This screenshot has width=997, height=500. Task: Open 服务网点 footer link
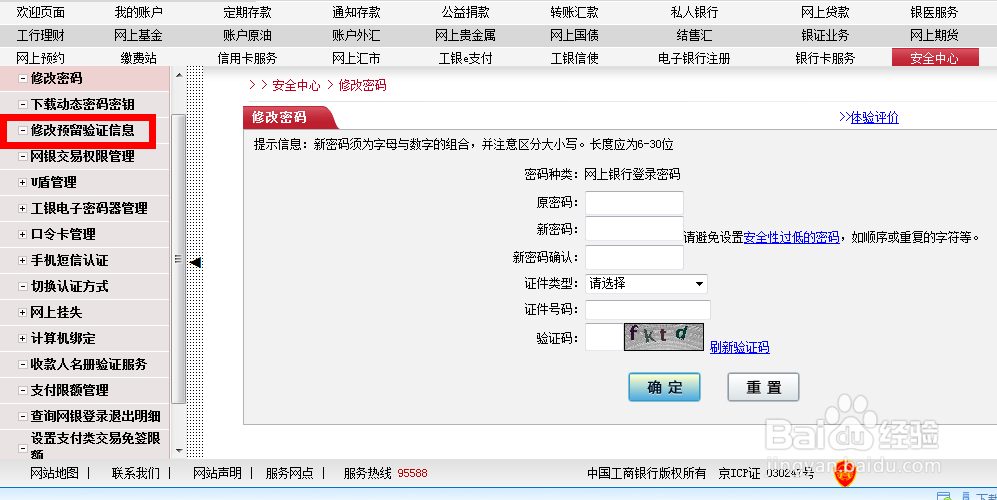[x=290, y=473]
